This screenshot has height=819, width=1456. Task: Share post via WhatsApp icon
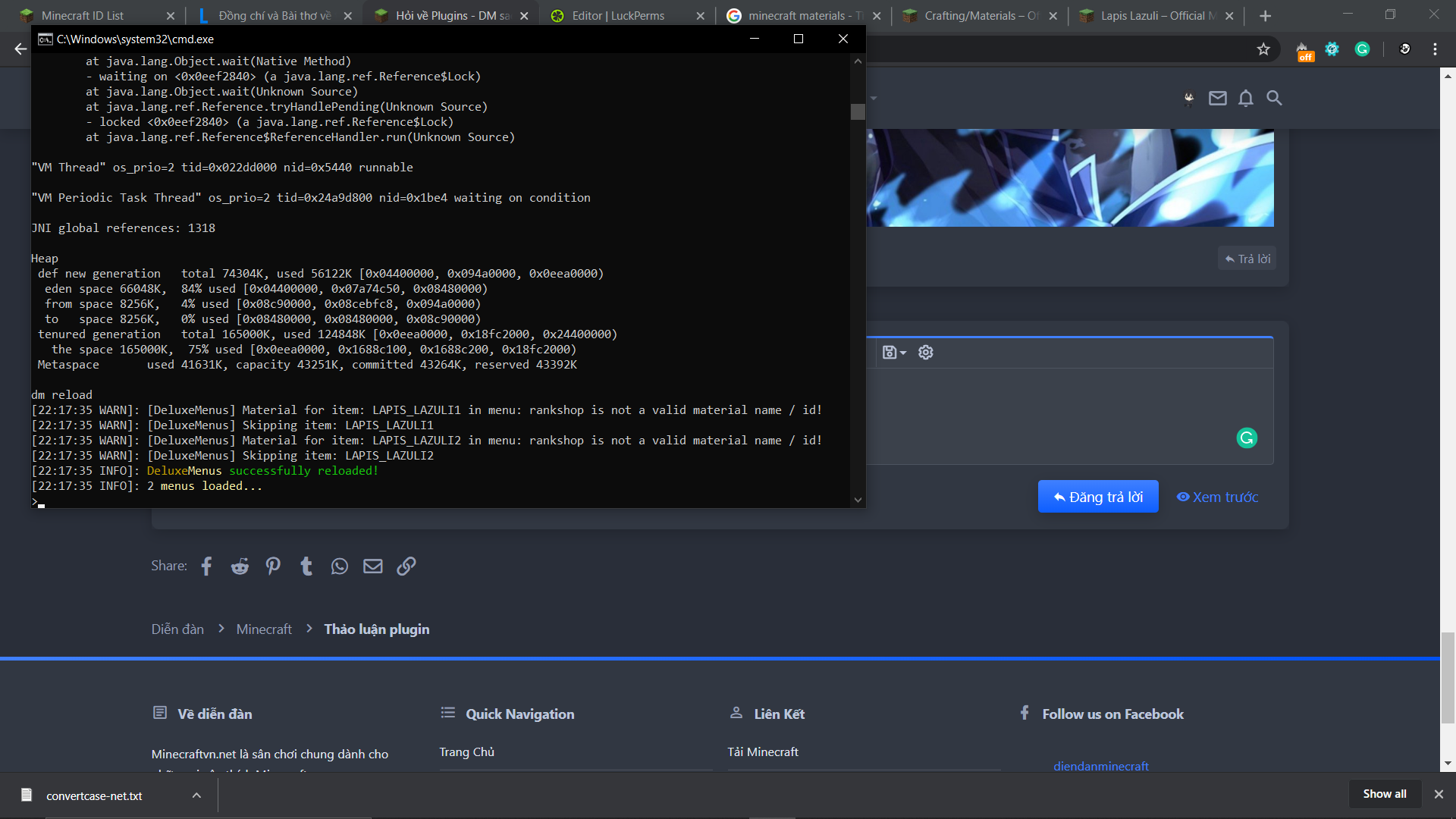coord(340,566)
